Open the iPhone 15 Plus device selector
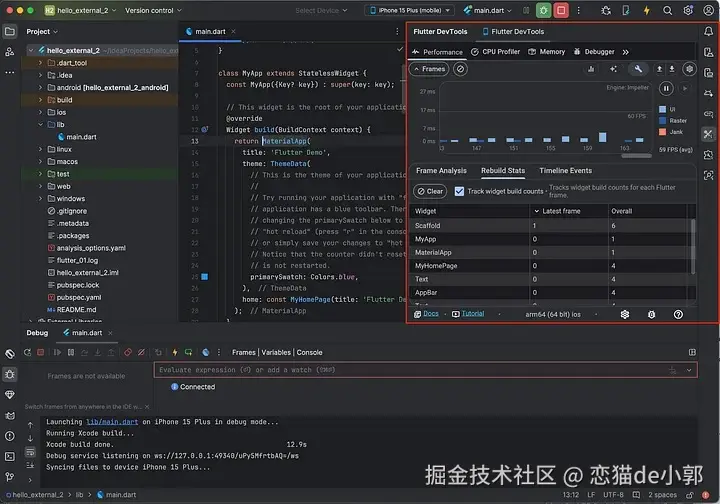This screenshot has height=504, width=720. (410, 10)
